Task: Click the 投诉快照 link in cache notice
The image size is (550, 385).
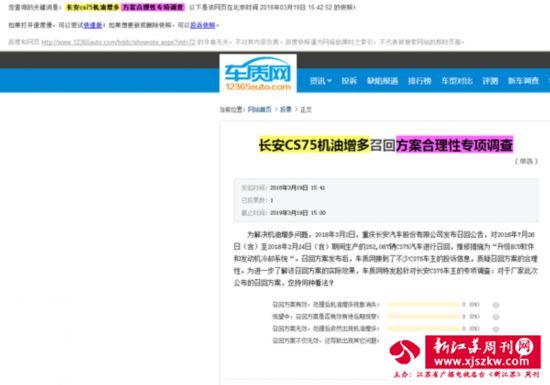Action: tap(203, 25)
